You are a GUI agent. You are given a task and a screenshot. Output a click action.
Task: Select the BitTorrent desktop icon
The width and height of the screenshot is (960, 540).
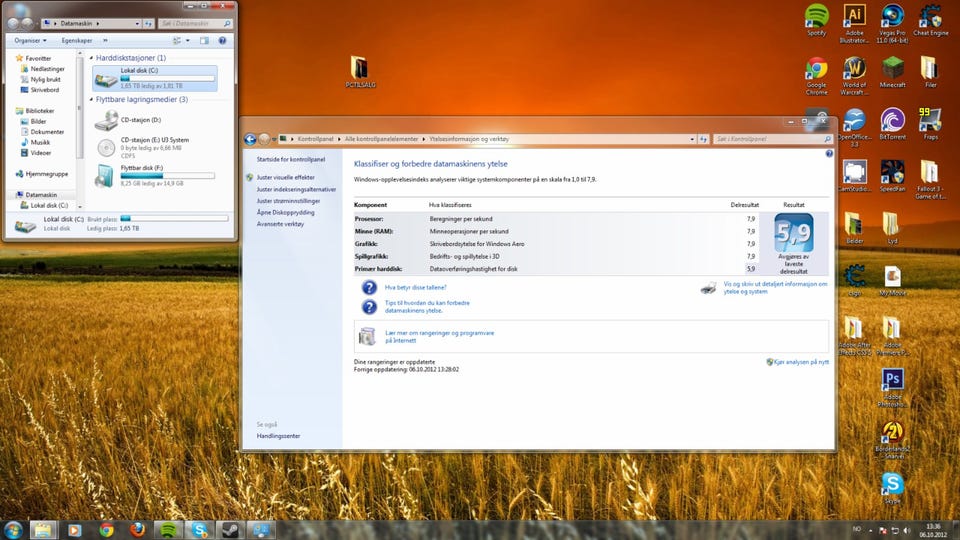(x=892, y=121)
